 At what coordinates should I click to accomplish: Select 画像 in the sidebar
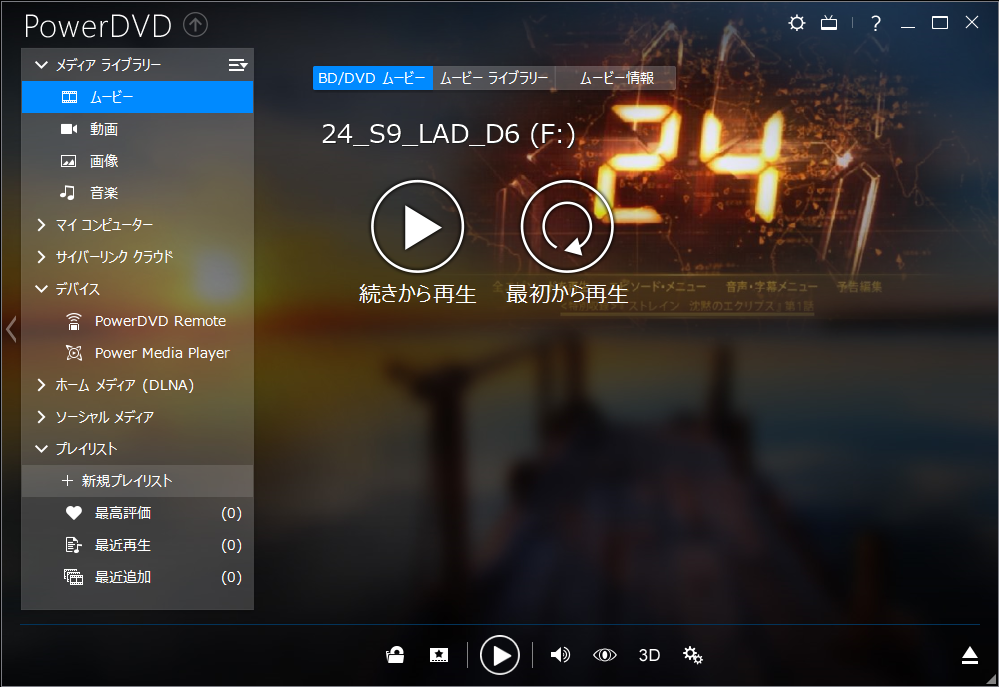point(138,161)
